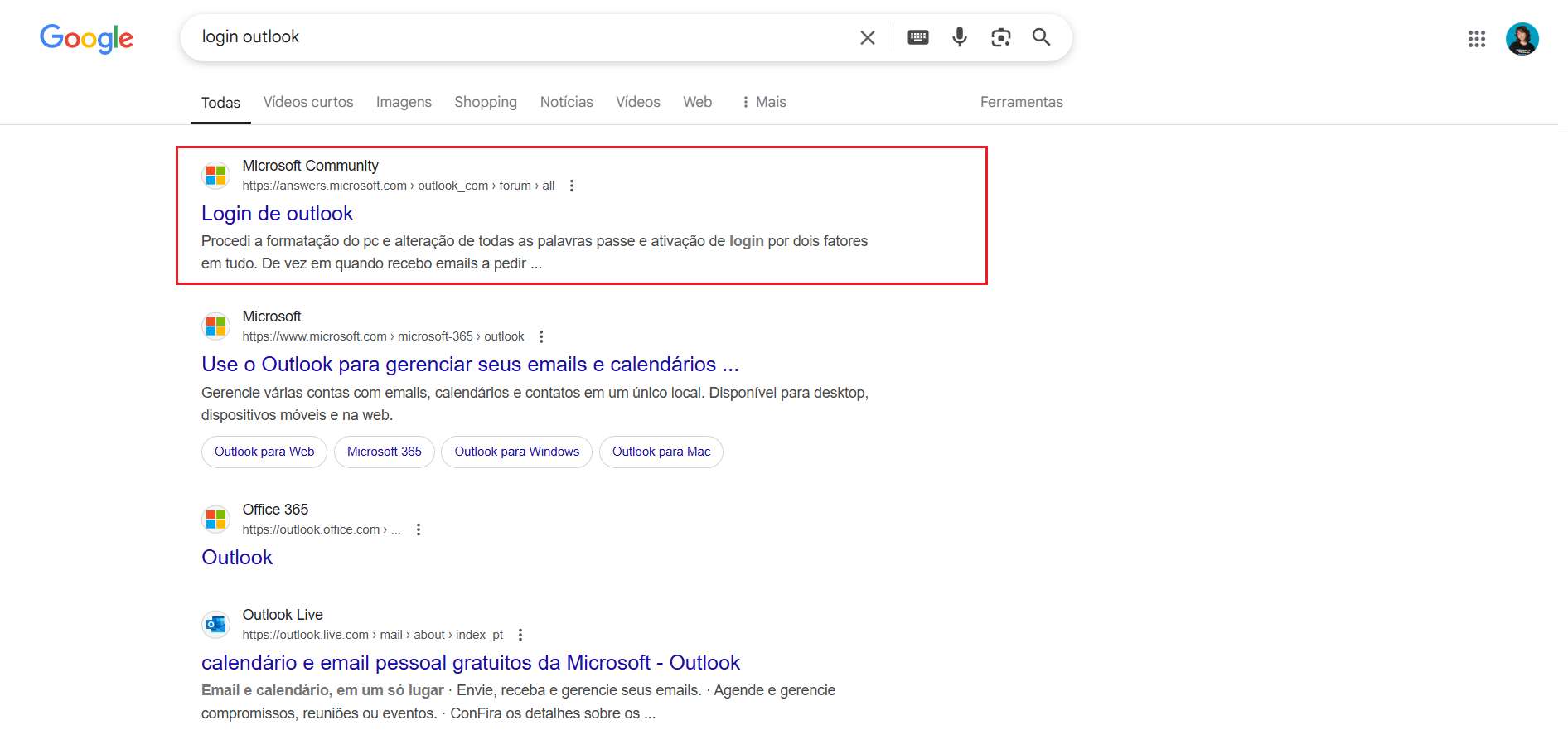
Task: Click the outlook.office.com URL text
Action: tap(322, 529)
